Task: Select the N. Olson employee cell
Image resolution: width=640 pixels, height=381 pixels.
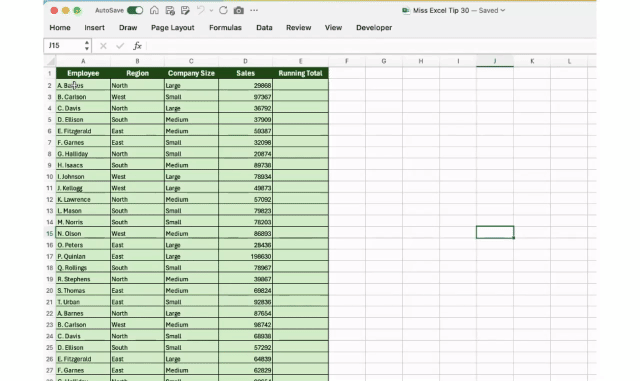Action: (83, 234)
